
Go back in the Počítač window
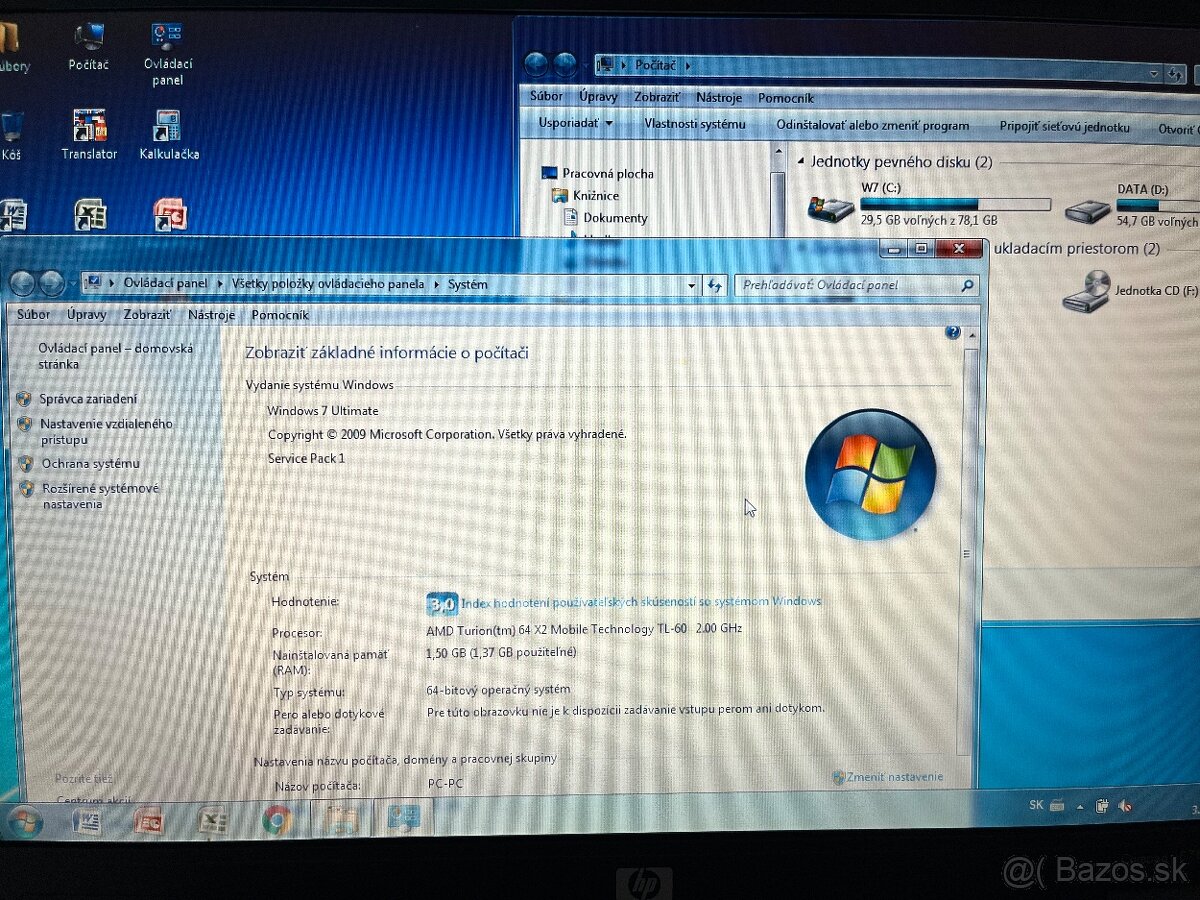tap(537, 65)
